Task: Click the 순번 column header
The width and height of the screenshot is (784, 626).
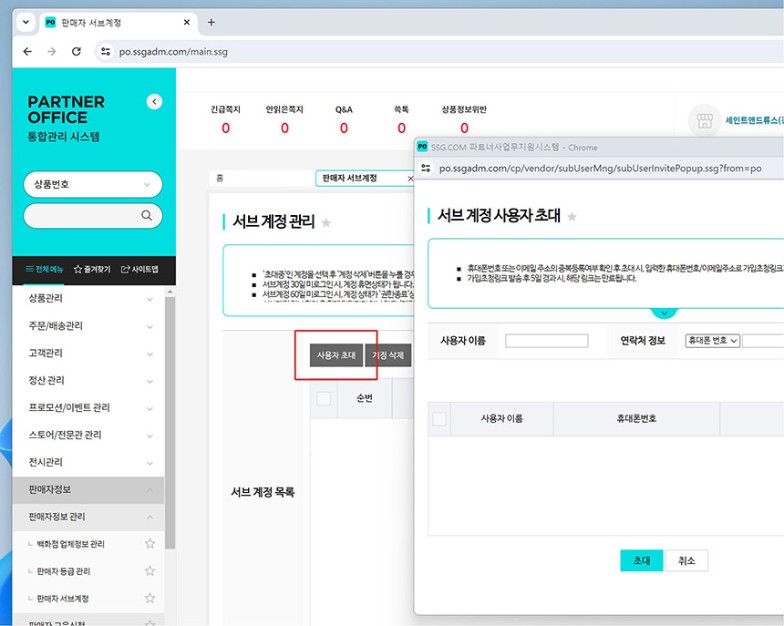Action: [364, 398]
